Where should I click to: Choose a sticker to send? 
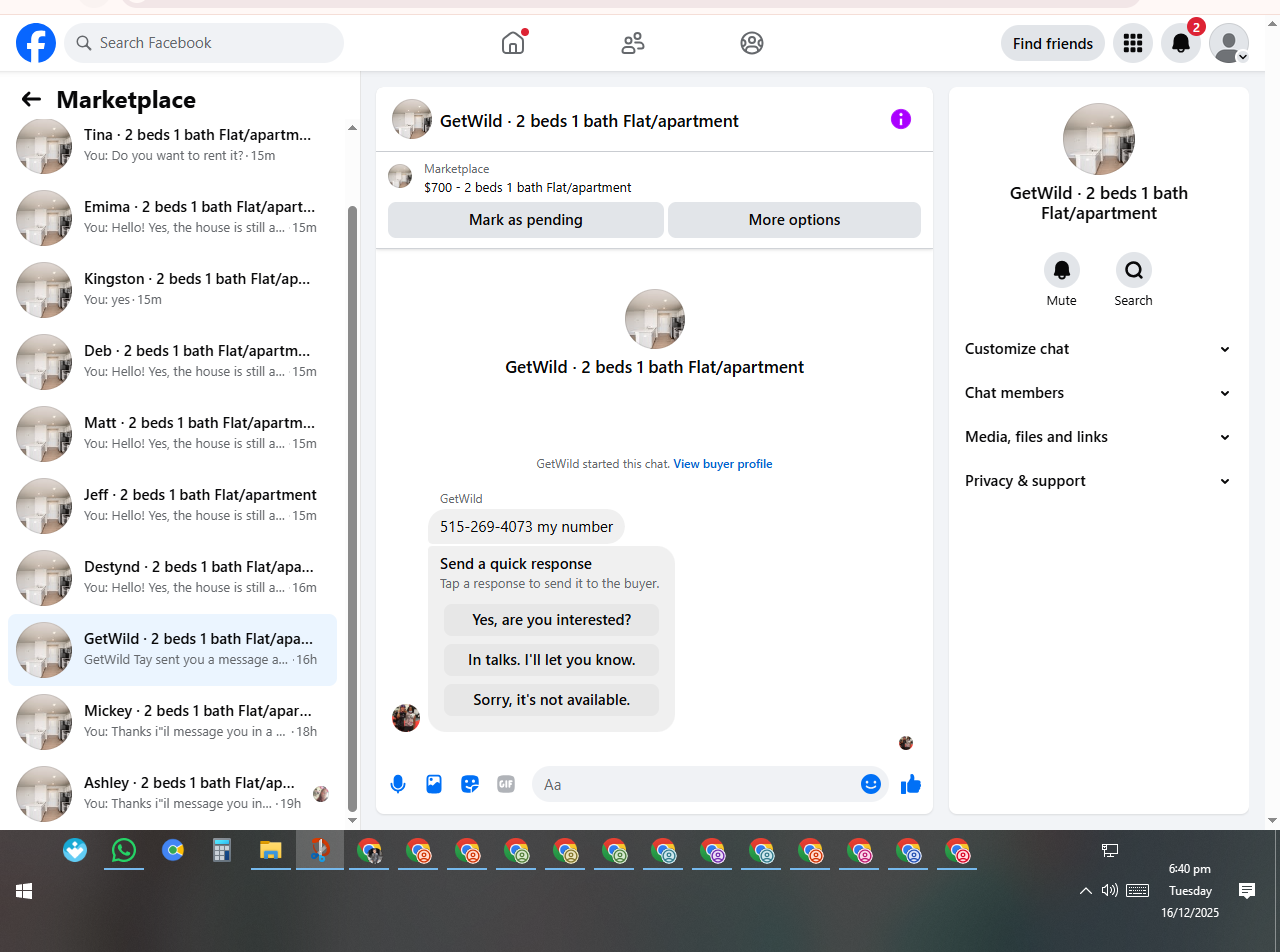click(x=470, y=784)
